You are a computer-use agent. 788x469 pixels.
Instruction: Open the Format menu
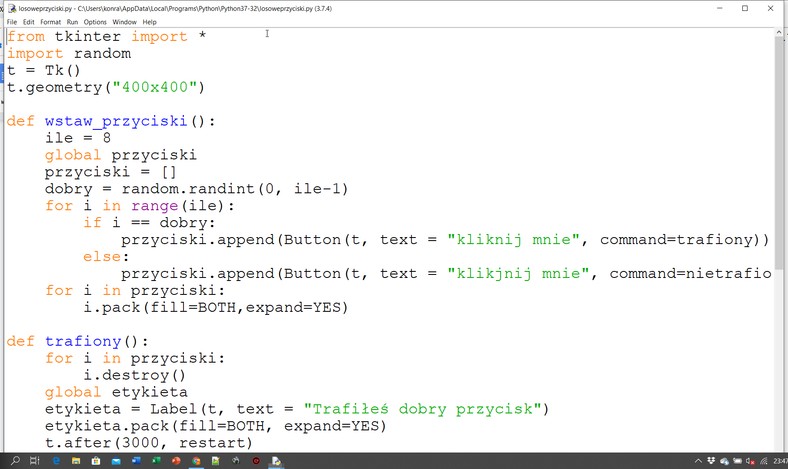pyautogui.click(x=50, y=21)
